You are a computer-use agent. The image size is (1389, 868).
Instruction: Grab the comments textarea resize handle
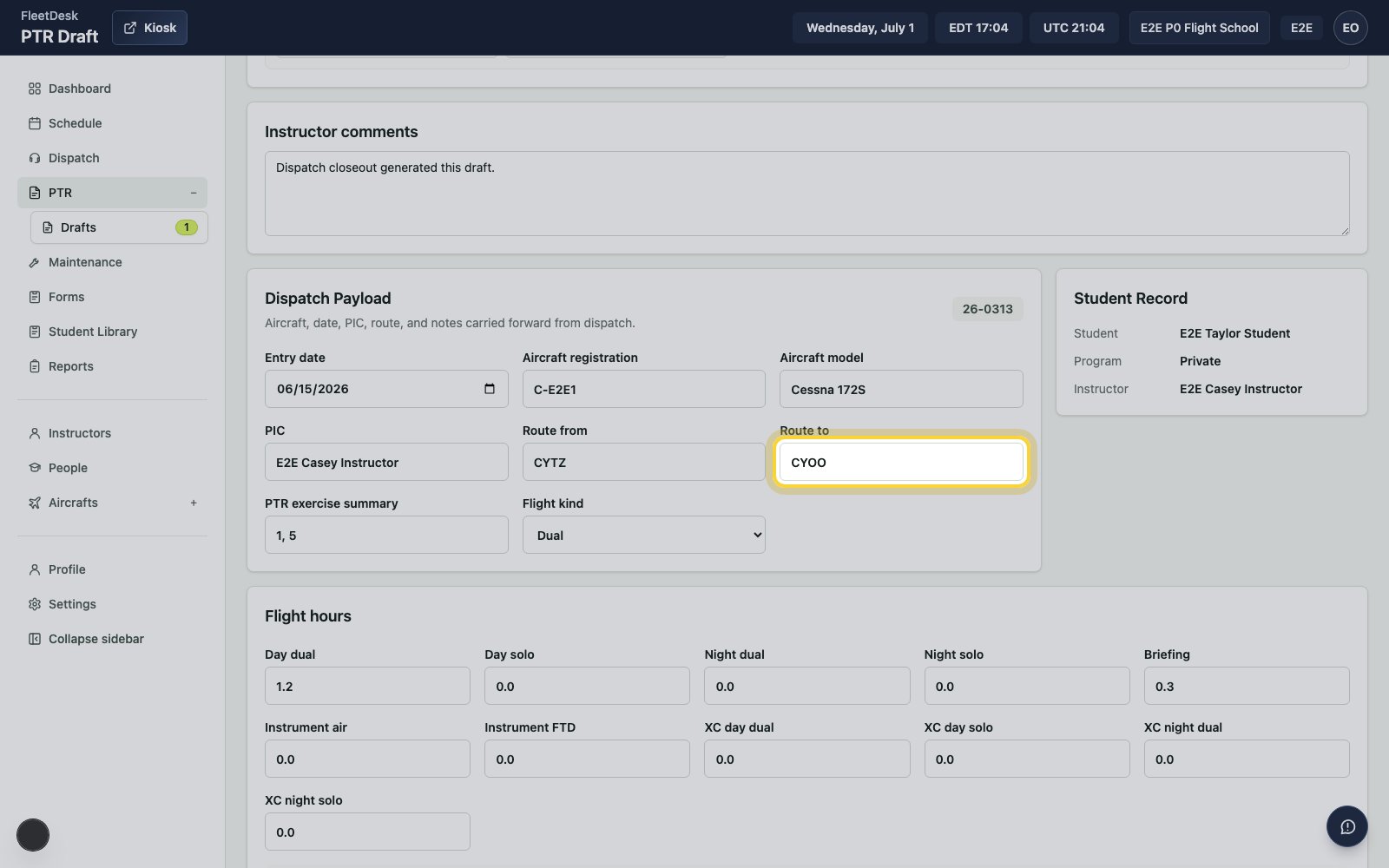1345,231
